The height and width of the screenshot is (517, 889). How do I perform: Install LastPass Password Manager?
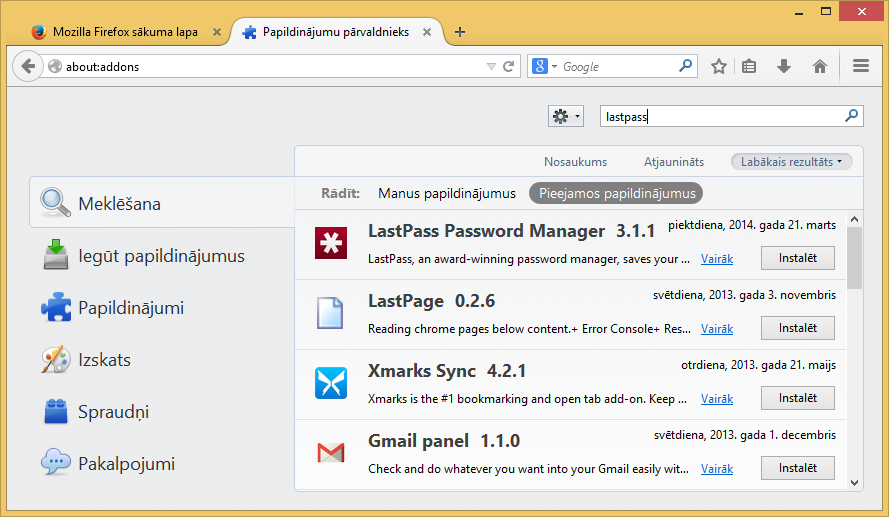pos(797,258)
